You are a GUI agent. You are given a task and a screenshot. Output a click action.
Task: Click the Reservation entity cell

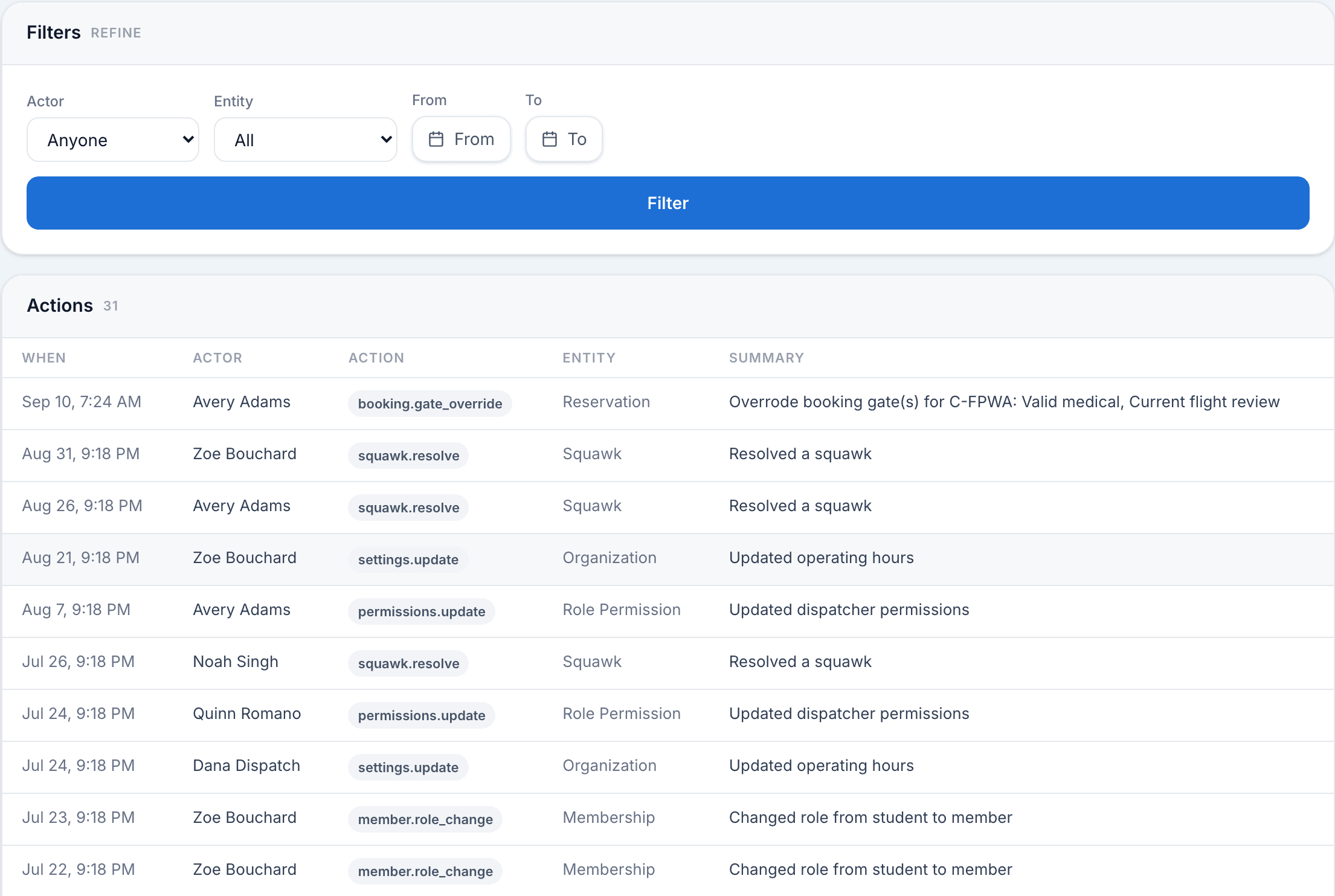(606, 402)
